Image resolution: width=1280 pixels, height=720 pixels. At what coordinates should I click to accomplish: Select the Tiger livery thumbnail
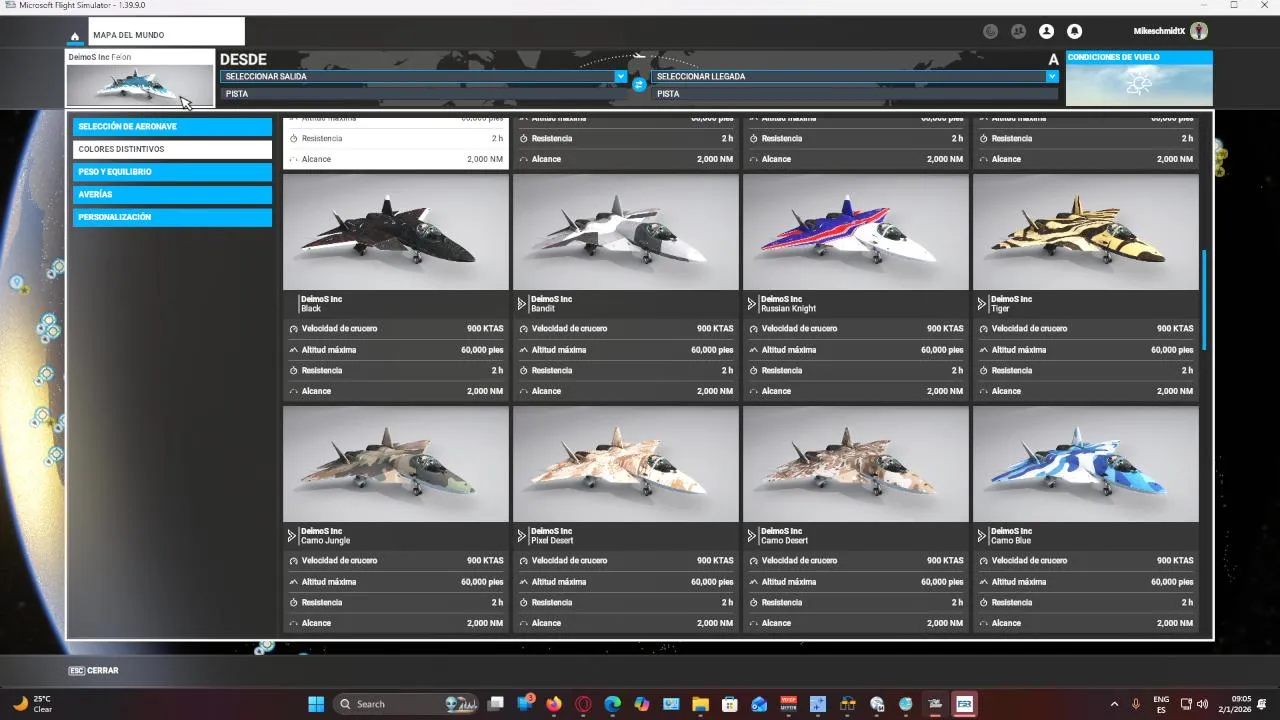click(x=1086, y=233)
